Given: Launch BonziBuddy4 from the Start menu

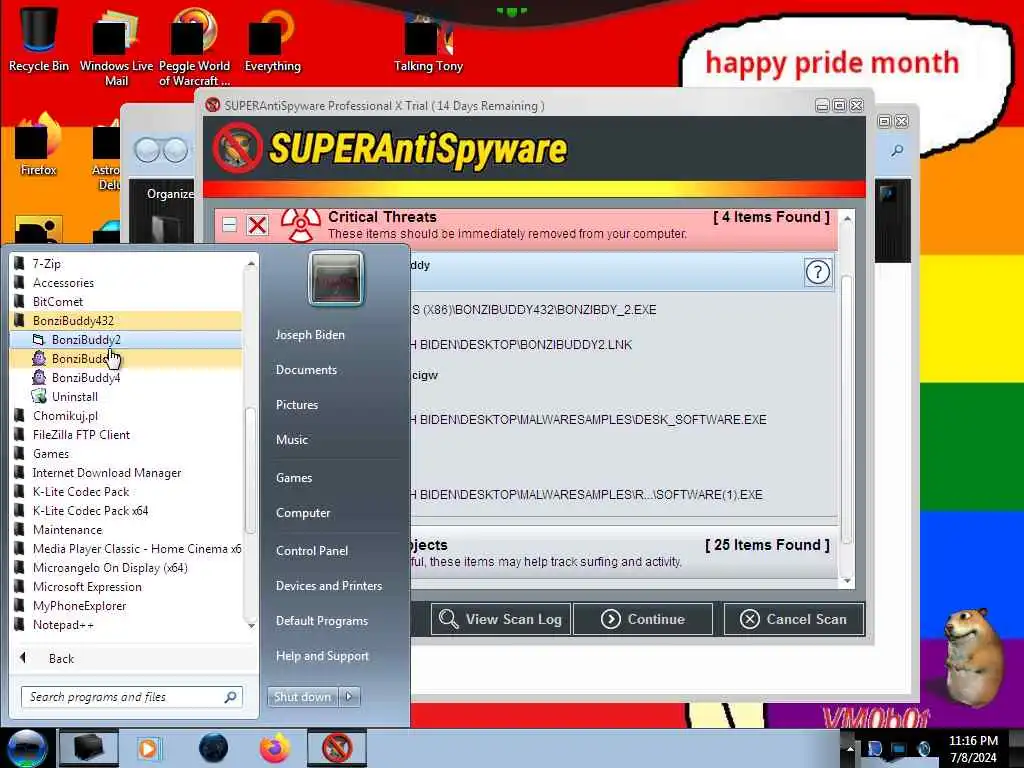Looking at the screenshot, I should pyautogui.click(x=125, y=377).
